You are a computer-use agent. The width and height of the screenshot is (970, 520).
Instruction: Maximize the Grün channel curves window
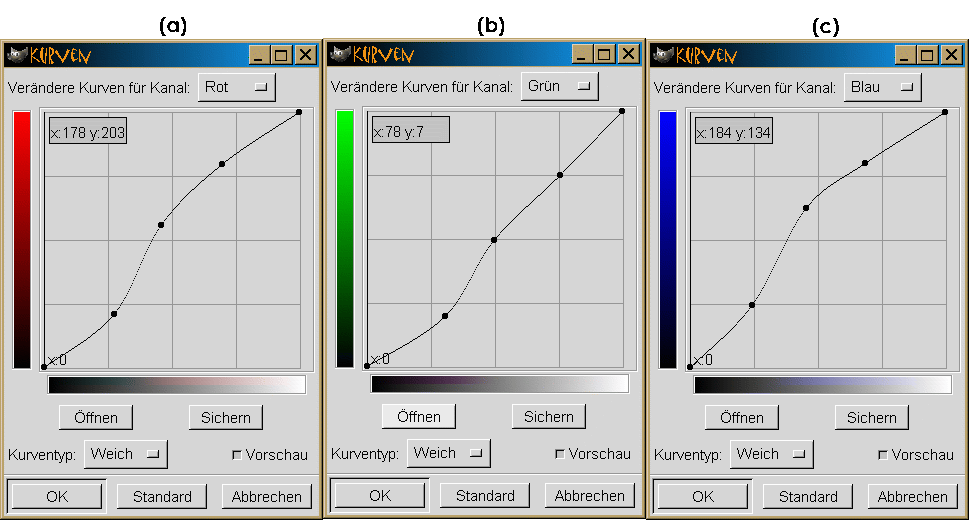pyautogui.click(x=604, y=54)
